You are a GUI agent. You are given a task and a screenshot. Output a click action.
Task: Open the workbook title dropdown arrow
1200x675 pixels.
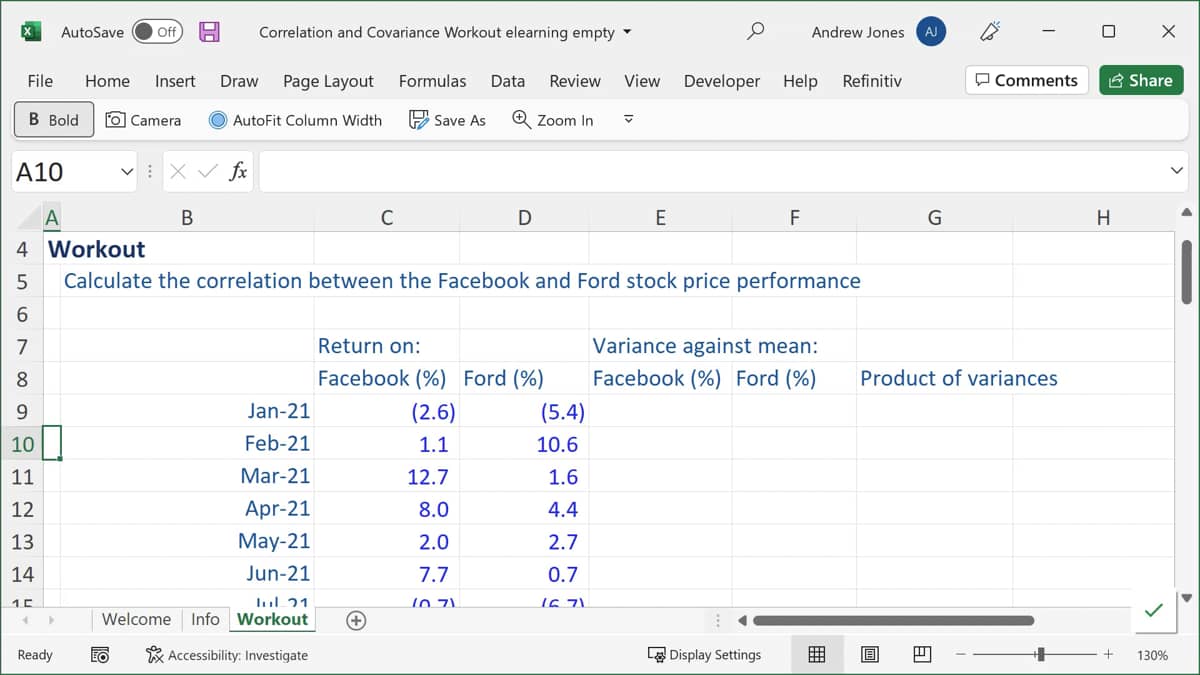(627, 32)
